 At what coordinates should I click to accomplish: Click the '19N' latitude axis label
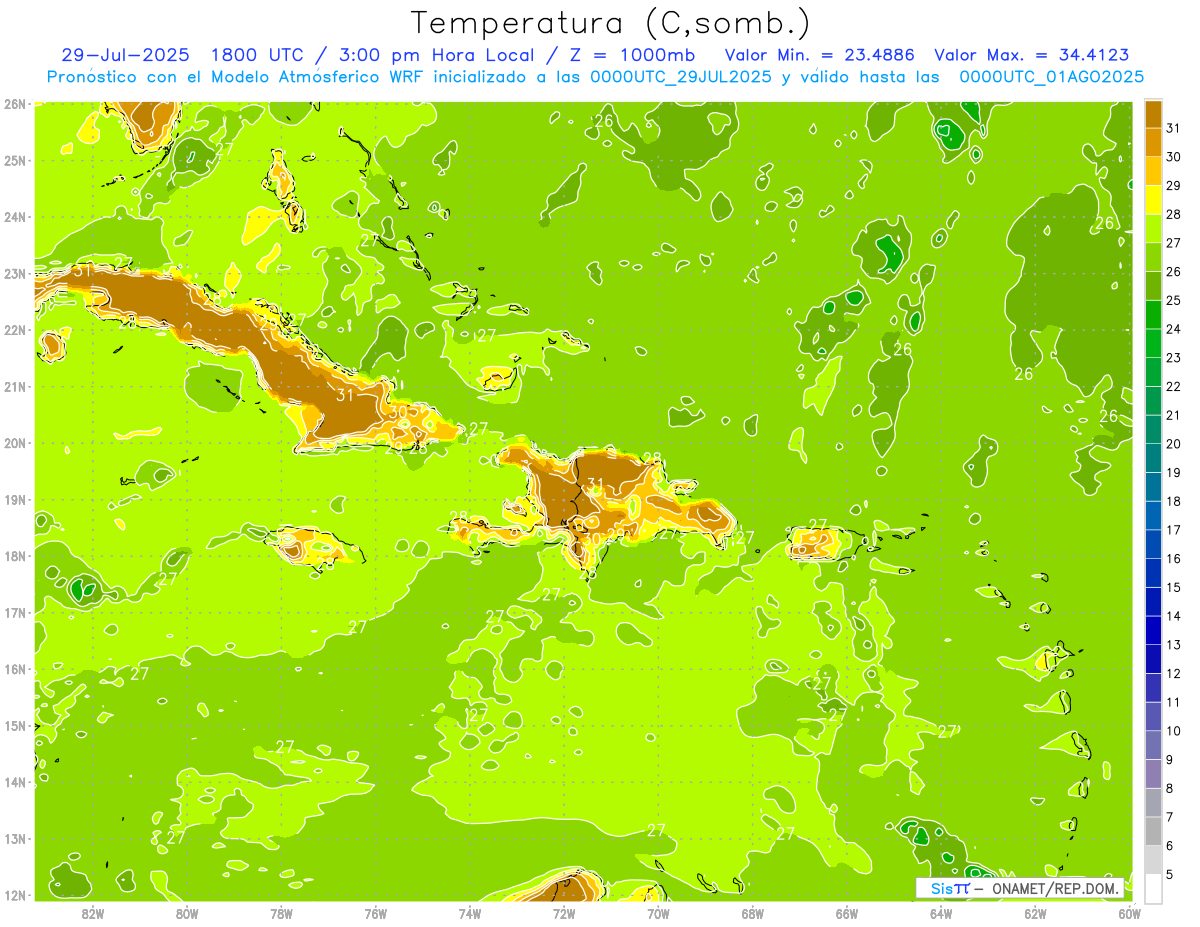[x=14, y=499]
